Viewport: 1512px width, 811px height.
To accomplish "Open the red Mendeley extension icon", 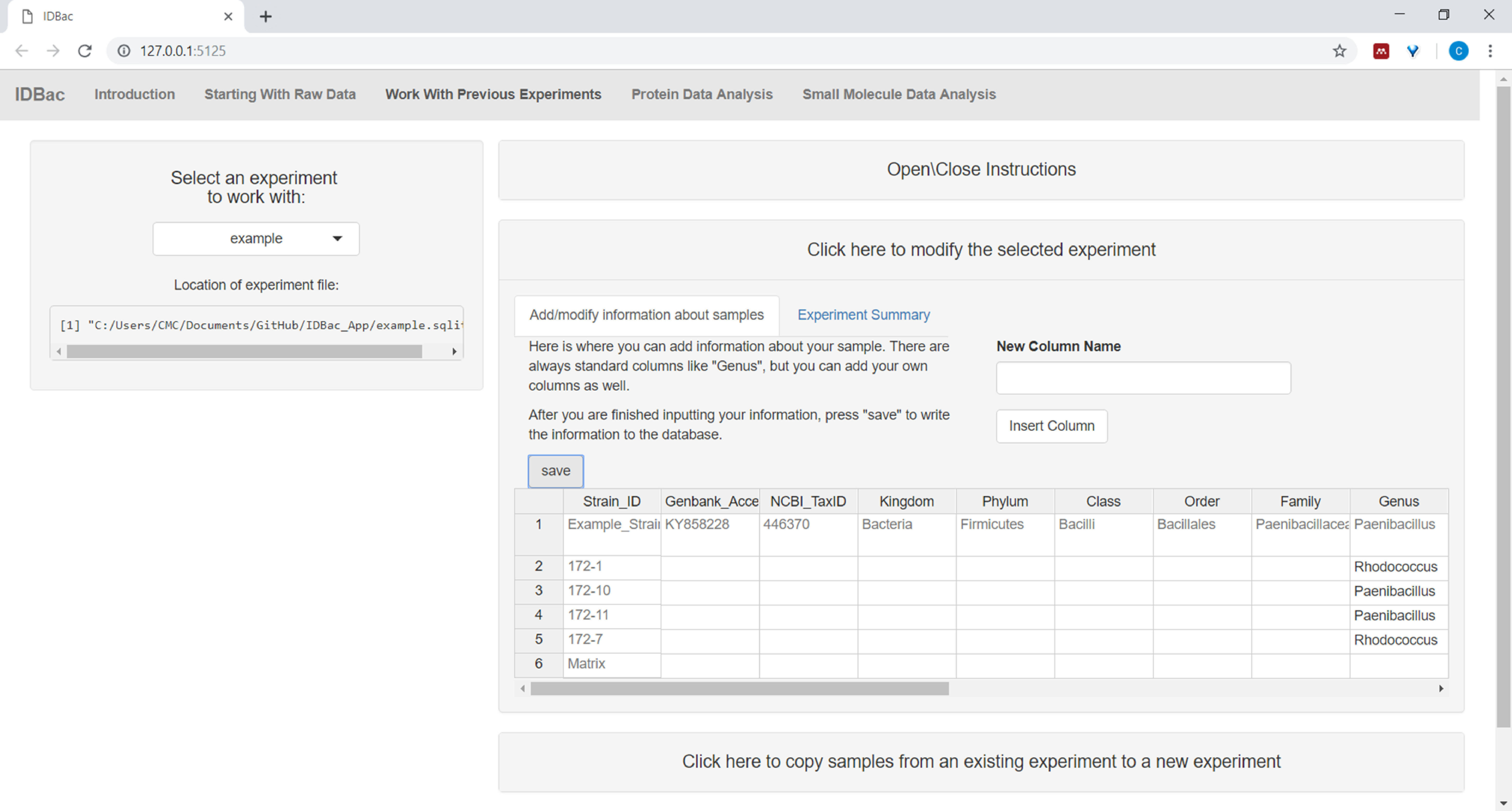I will (1381, 51).
